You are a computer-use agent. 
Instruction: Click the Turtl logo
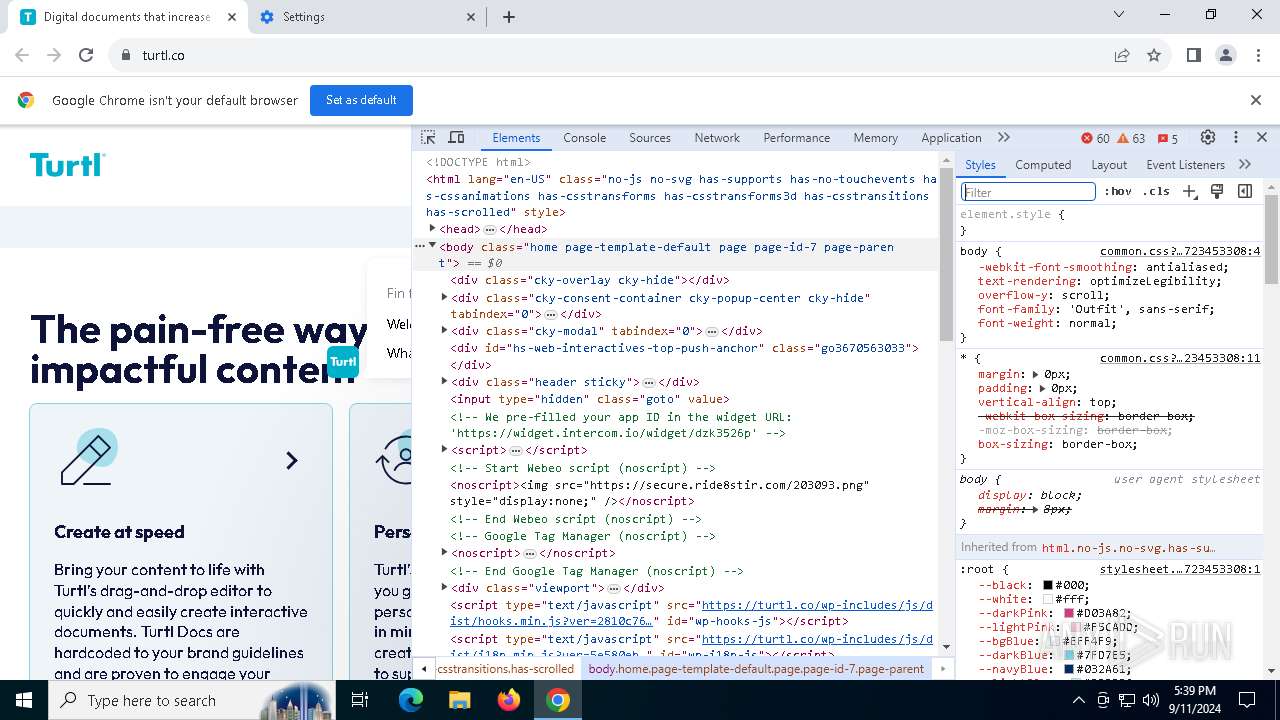(67, 165)
